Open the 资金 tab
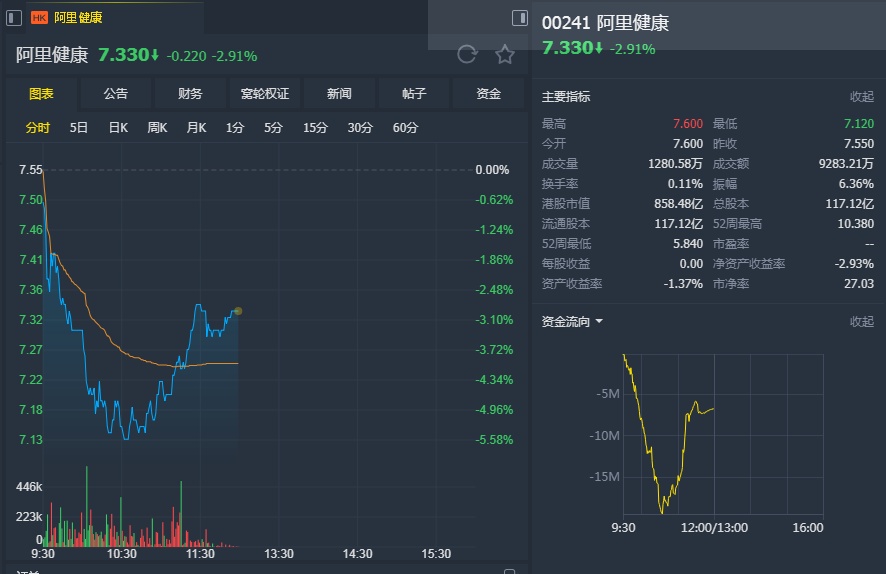 tap(488, 94)
